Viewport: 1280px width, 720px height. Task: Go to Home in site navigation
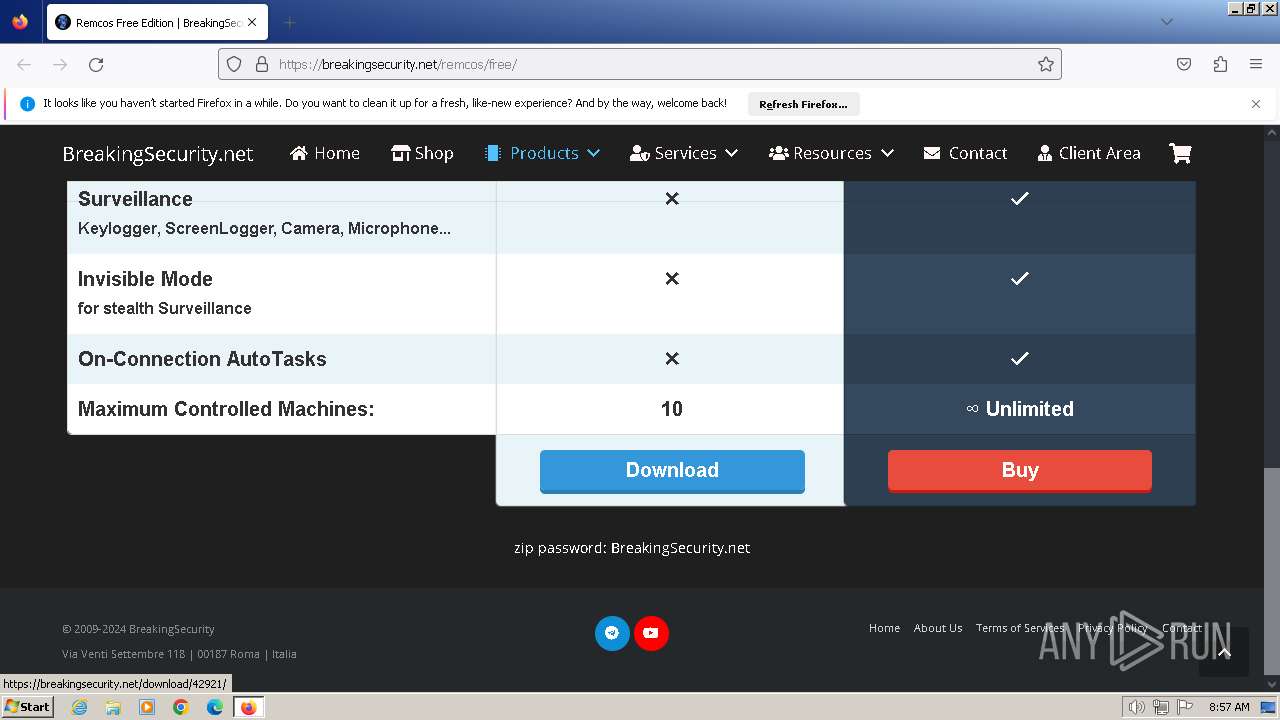pos(325,153)
